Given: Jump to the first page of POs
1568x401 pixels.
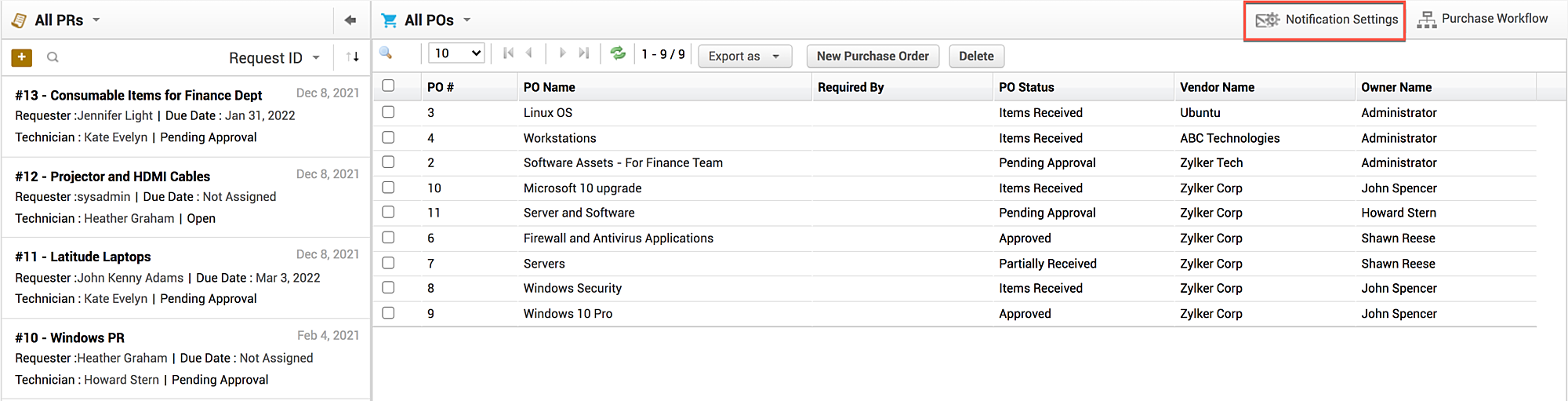Looking at the screenshot, I should coord(508,53).
